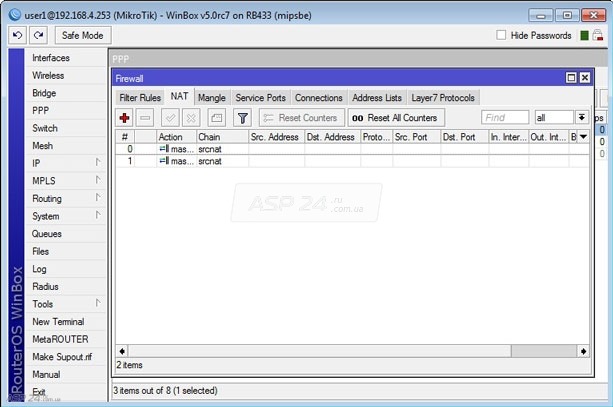Screen dimensions: 613x407
Task: Expand the MPLS submenu arrow
Action: (98, 180)
